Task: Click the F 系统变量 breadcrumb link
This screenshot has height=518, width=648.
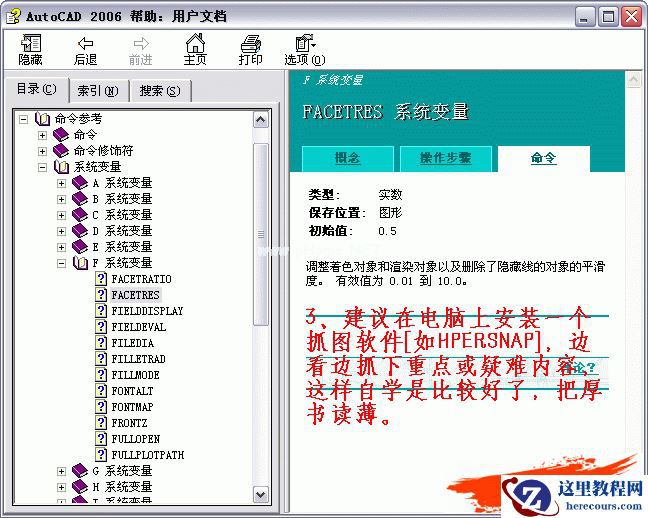Action: [333, 80]
